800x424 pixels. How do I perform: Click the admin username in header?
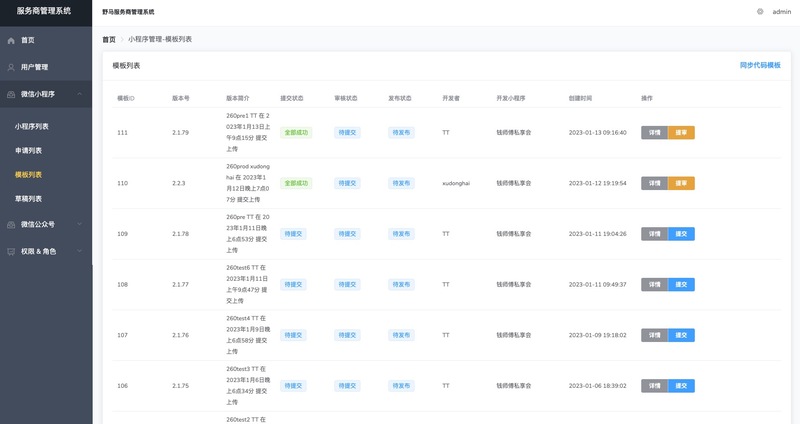(781, 11)
